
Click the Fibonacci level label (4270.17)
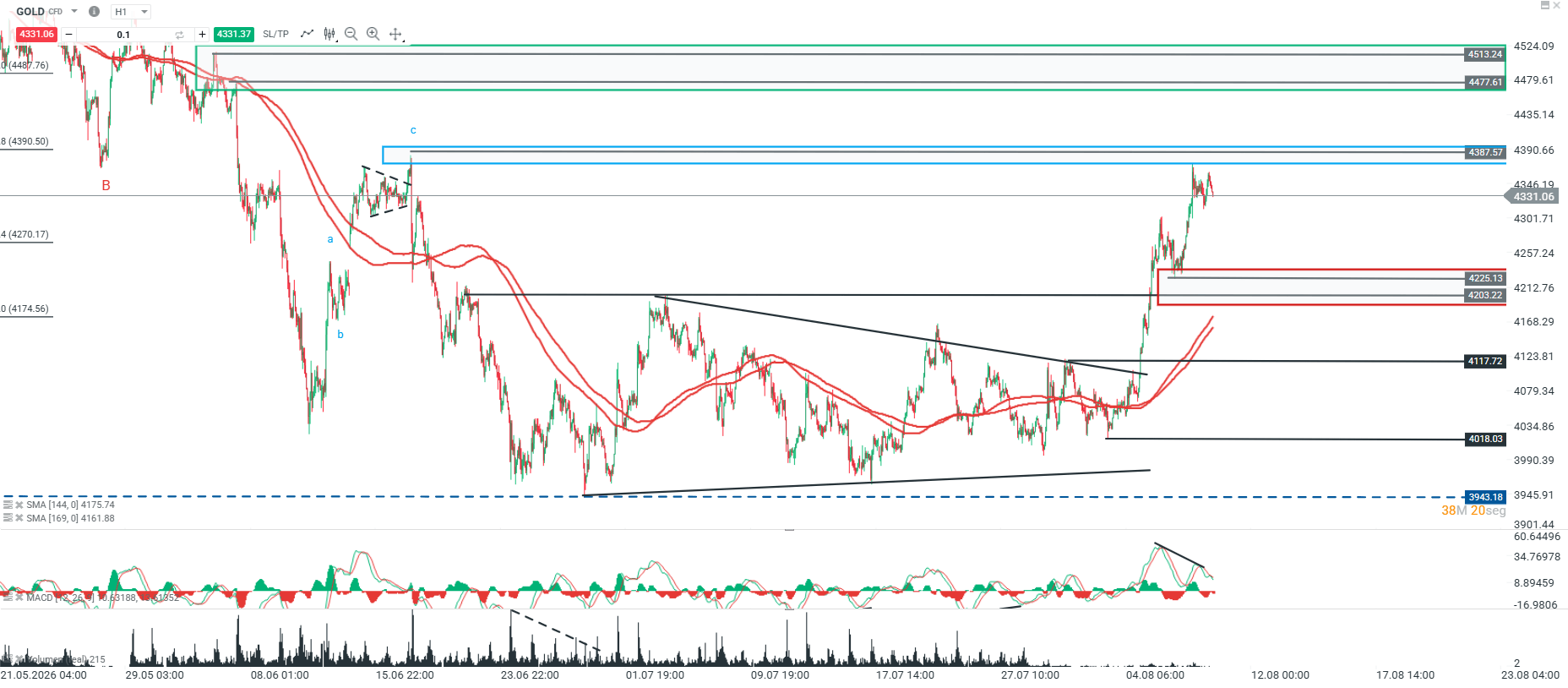tap(25, 234)
